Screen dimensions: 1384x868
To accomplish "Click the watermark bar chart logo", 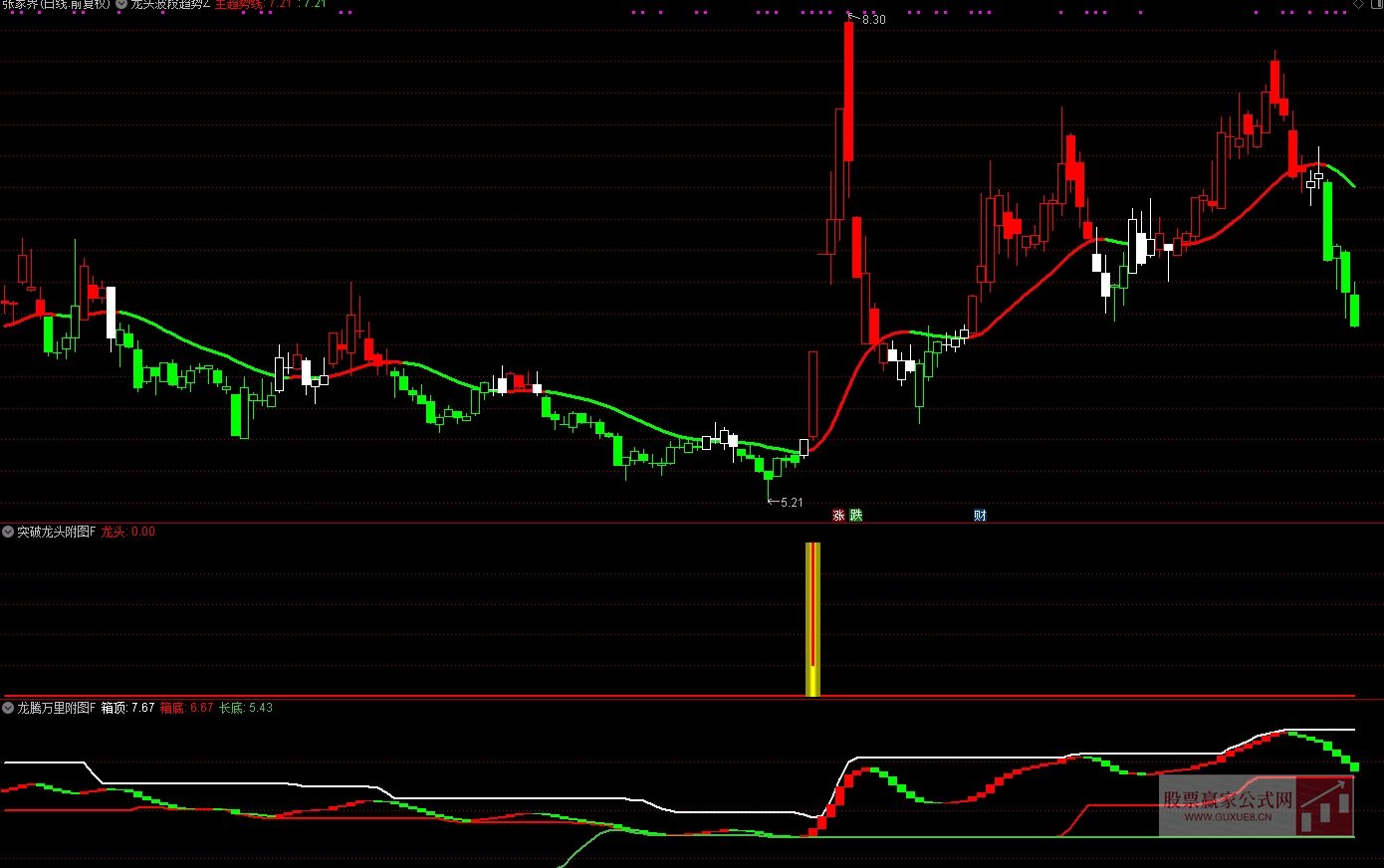I will (1325, 805).
